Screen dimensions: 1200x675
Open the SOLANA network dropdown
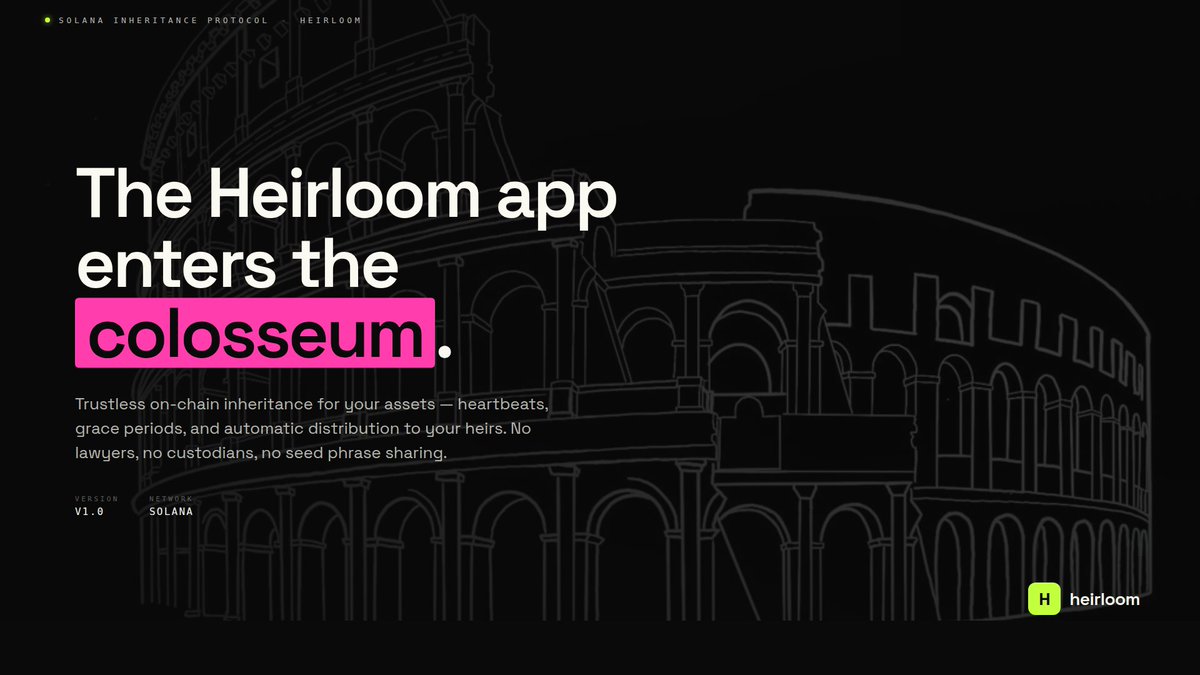click(170, 511)
